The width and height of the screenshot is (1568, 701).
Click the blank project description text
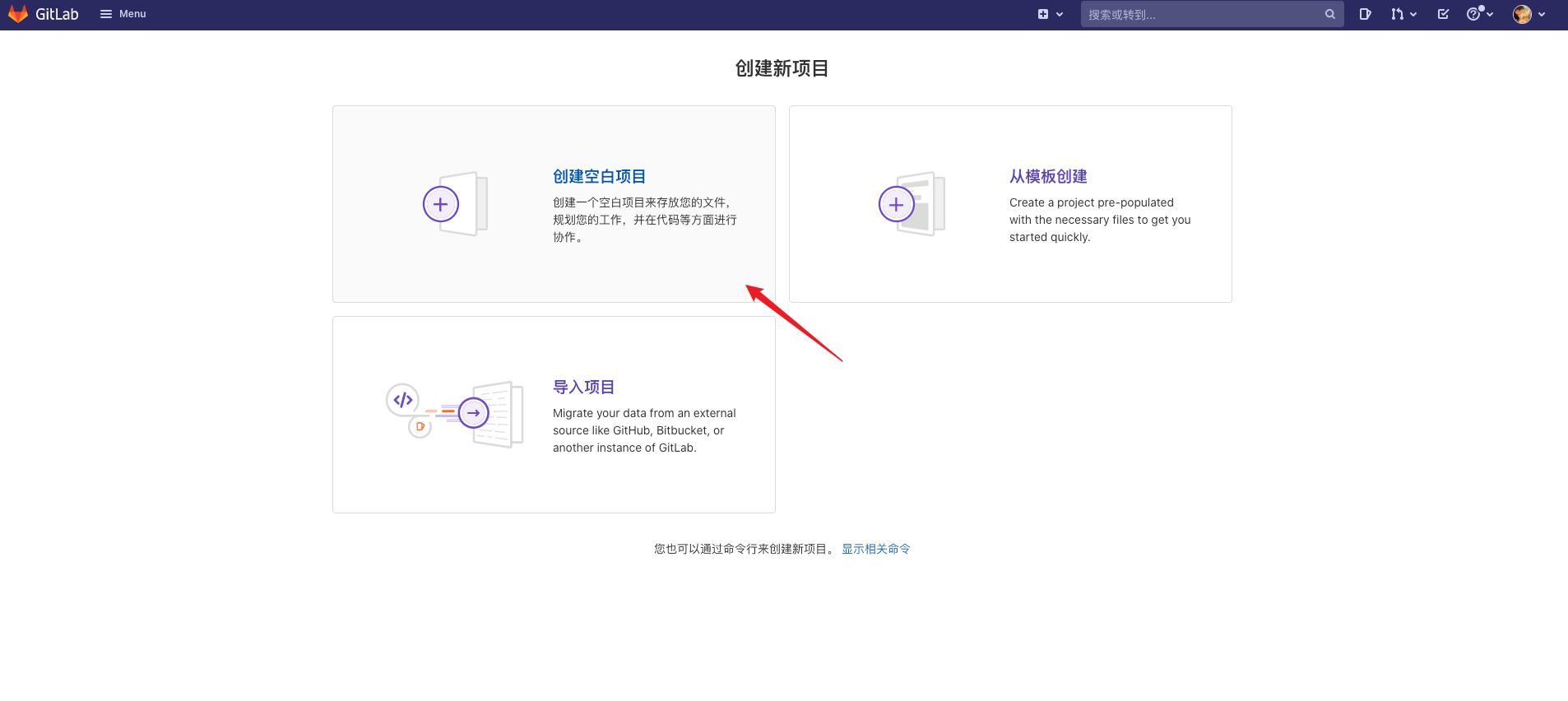point(645,220)
